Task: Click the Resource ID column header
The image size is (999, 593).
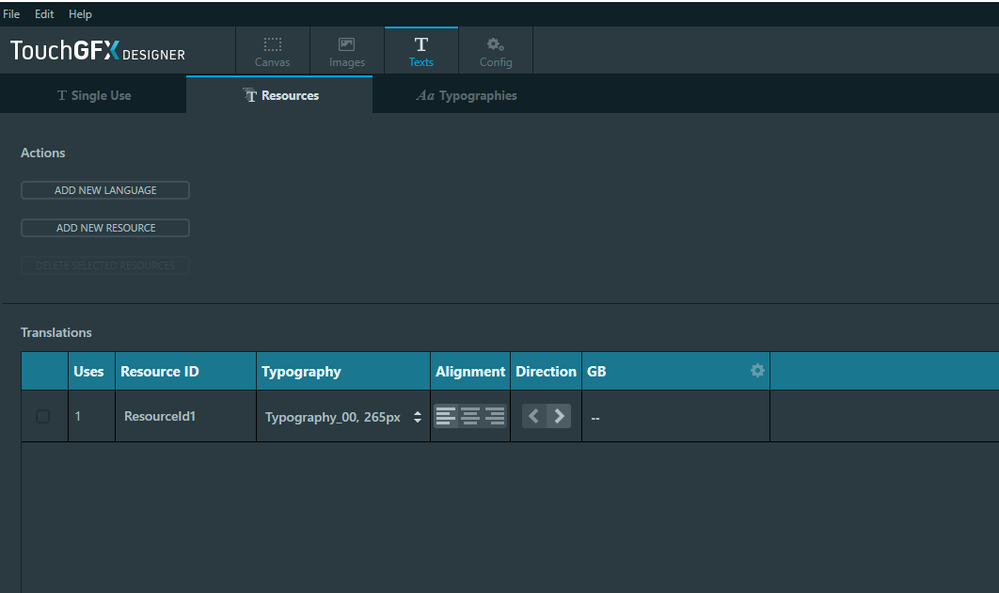Action: click(185, 371)
